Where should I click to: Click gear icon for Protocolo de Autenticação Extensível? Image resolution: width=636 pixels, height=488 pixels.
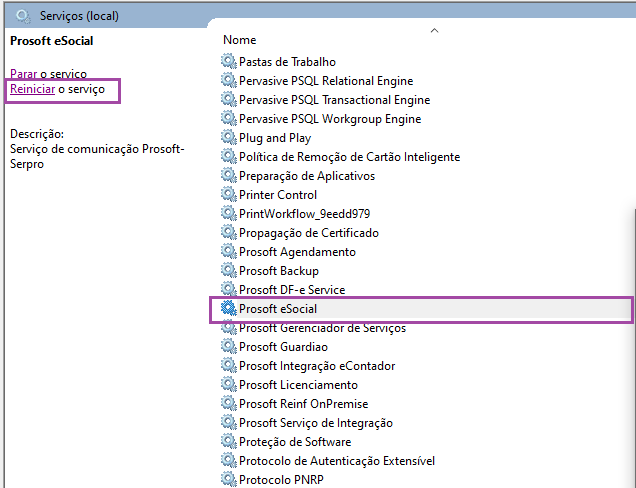tap(229, 461)
